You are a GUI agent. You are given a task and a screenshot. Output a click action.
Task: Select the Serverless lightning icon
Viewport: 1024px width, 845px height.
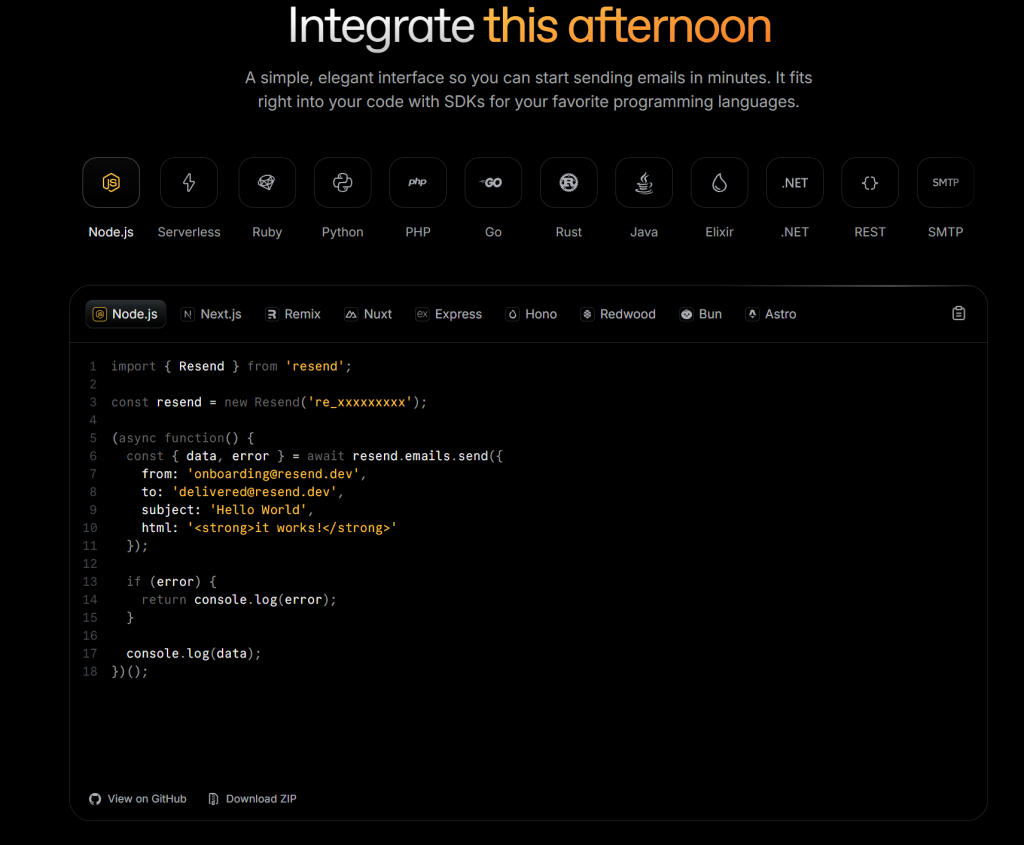click(x=189, y=182)
